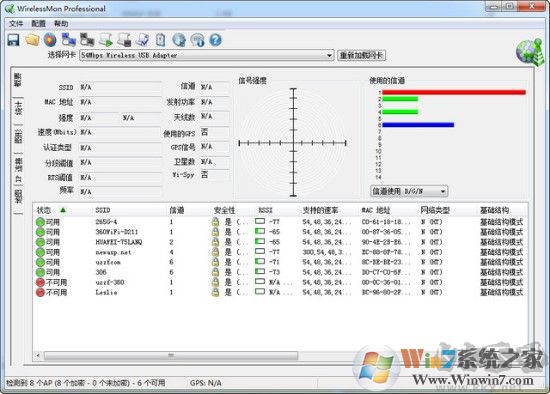Open help via the blue question mark icon
This screenshot has width=550, height=394.
click(216, 40)
